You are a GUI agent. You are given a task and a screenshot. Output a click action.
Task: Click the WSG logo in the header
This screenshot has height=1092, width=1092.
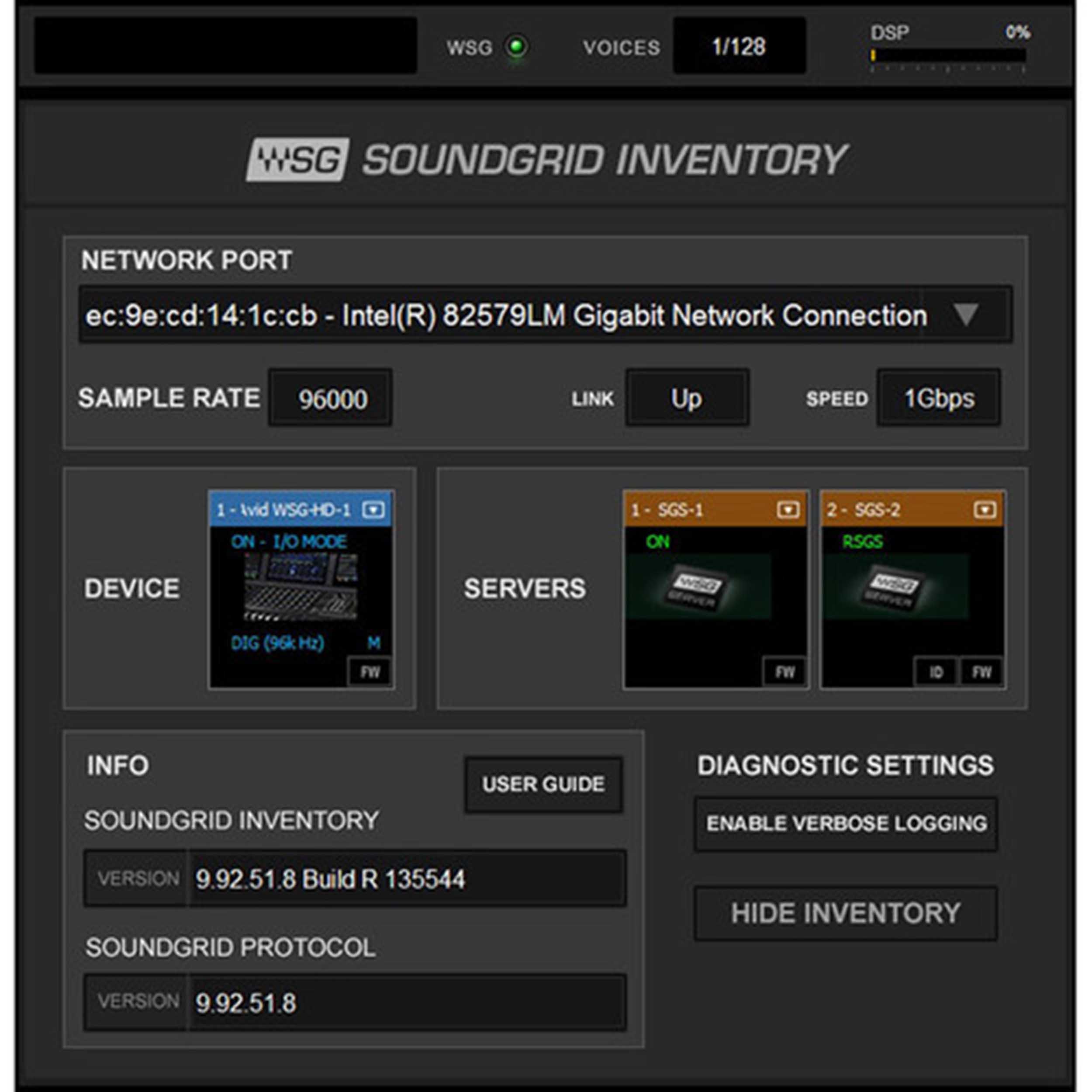298,159
